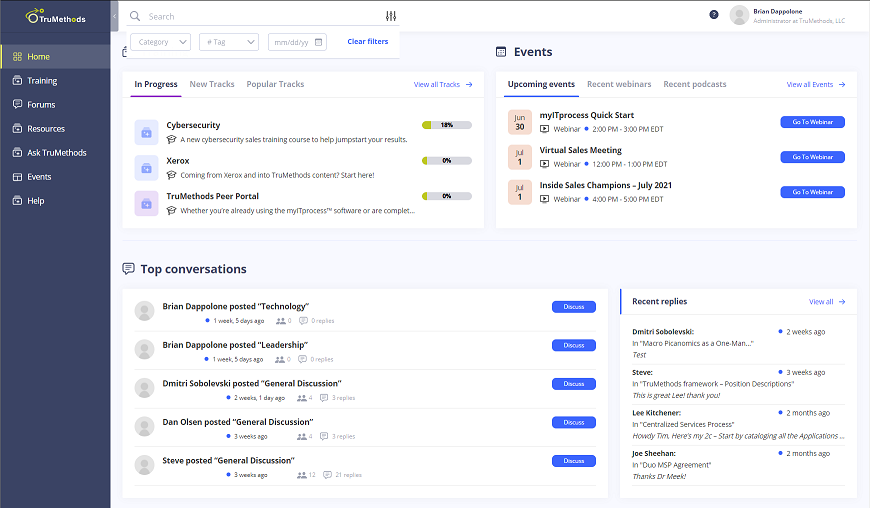This screenshot has height=508, width=870.
Task: Click Xerox 0% progress bar
Action: coord(447,161)
